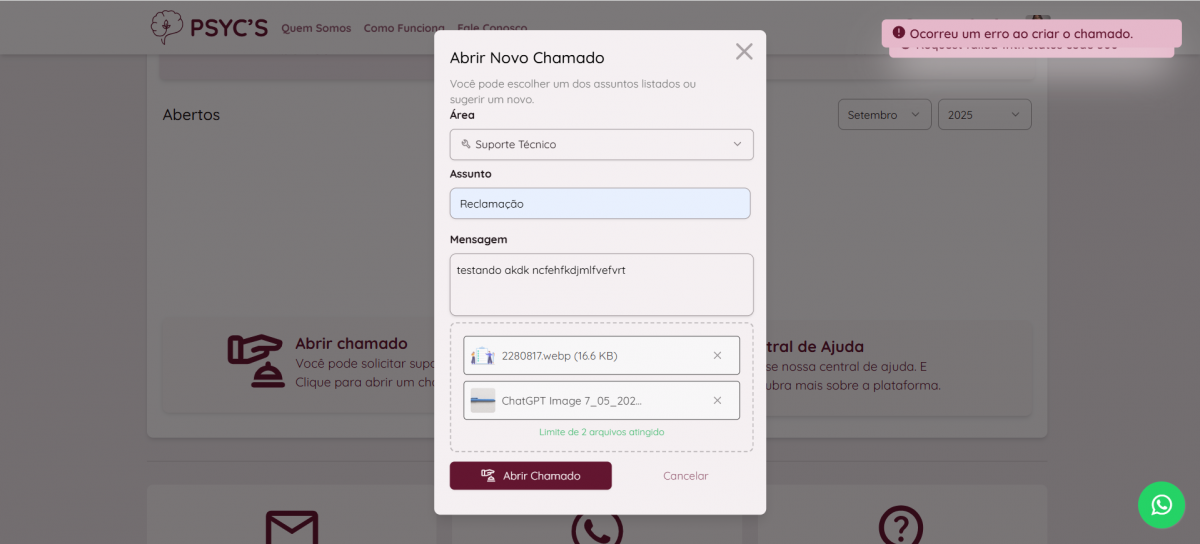Click the green WhatsApp chat icon
1200x544 pixels.
(1161, 505)
